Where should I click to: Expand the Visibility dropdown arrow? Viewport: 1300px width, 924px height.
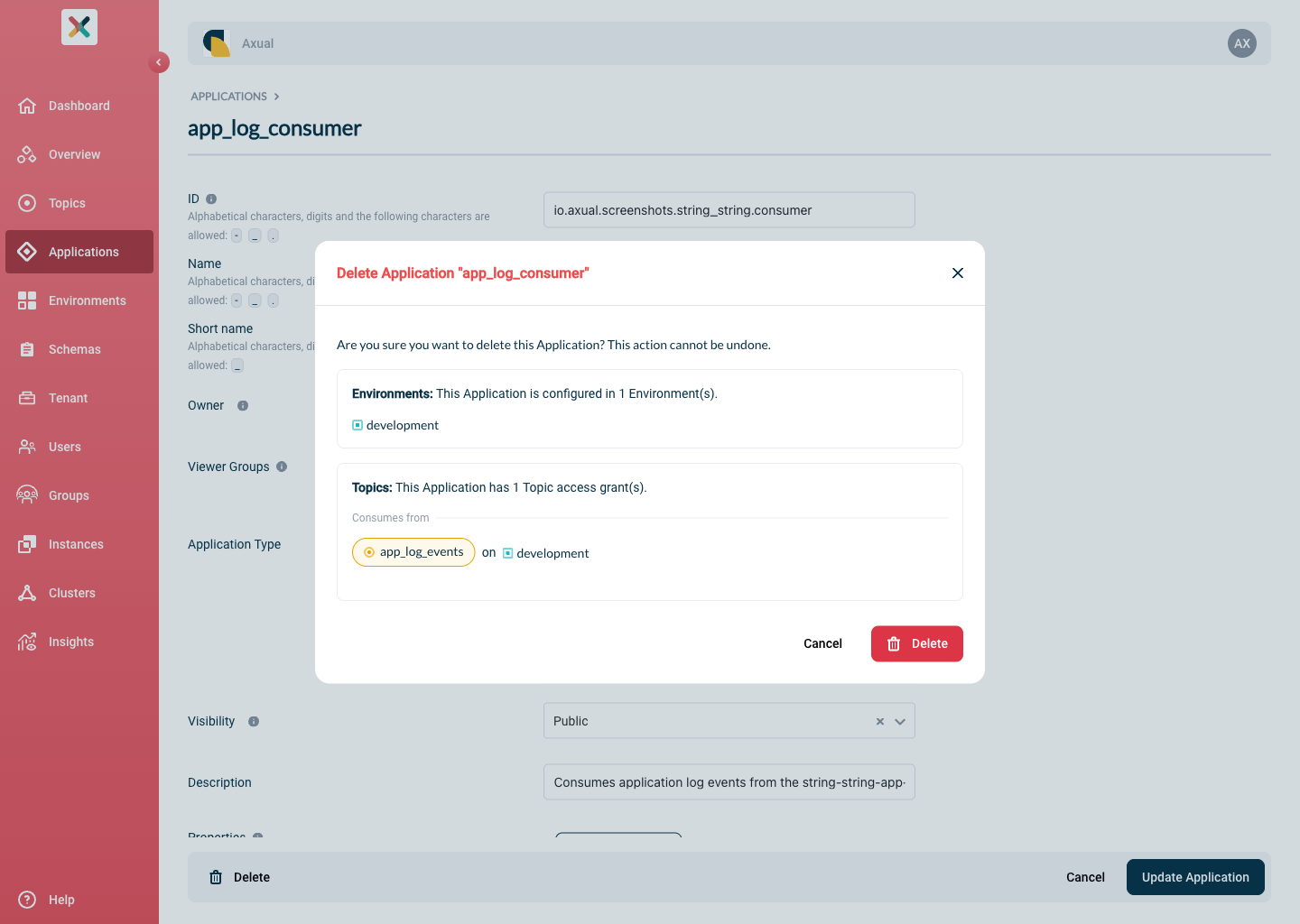(x=900, y=721)
